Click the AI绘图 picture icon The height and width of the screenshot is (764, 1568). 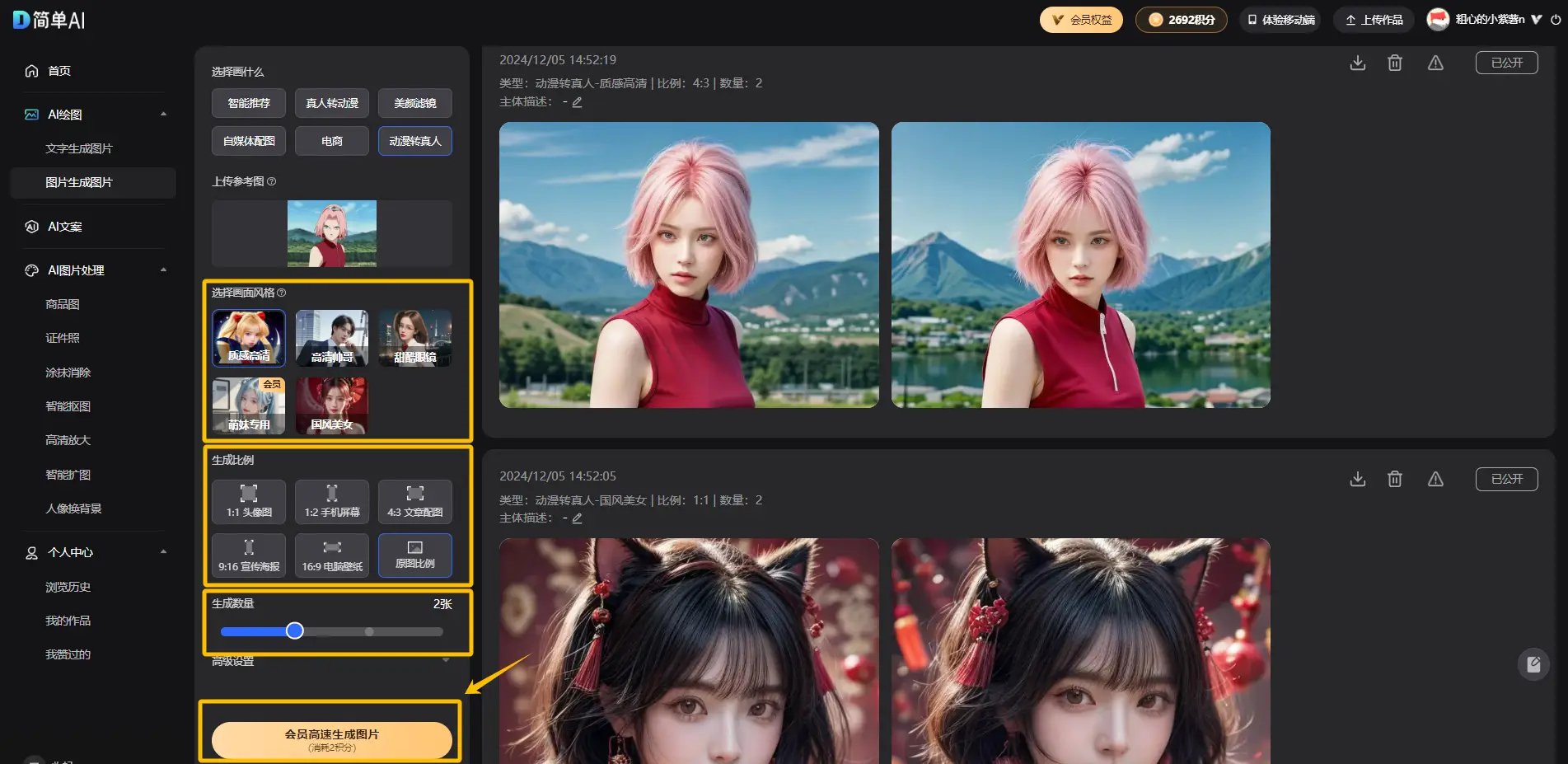click(31, 115)
